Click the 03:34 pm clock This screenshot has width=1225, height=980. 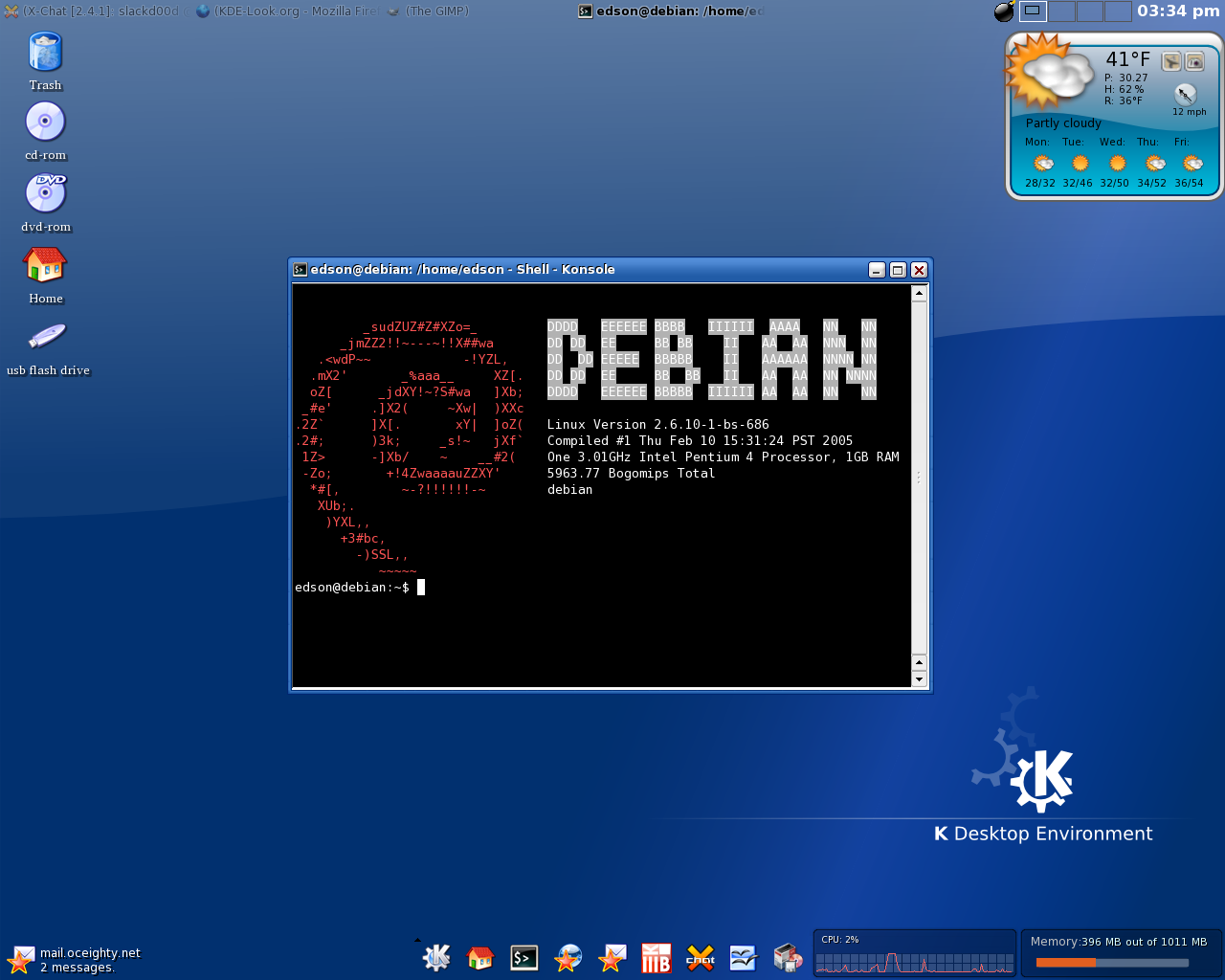[x=1178, y=11]
